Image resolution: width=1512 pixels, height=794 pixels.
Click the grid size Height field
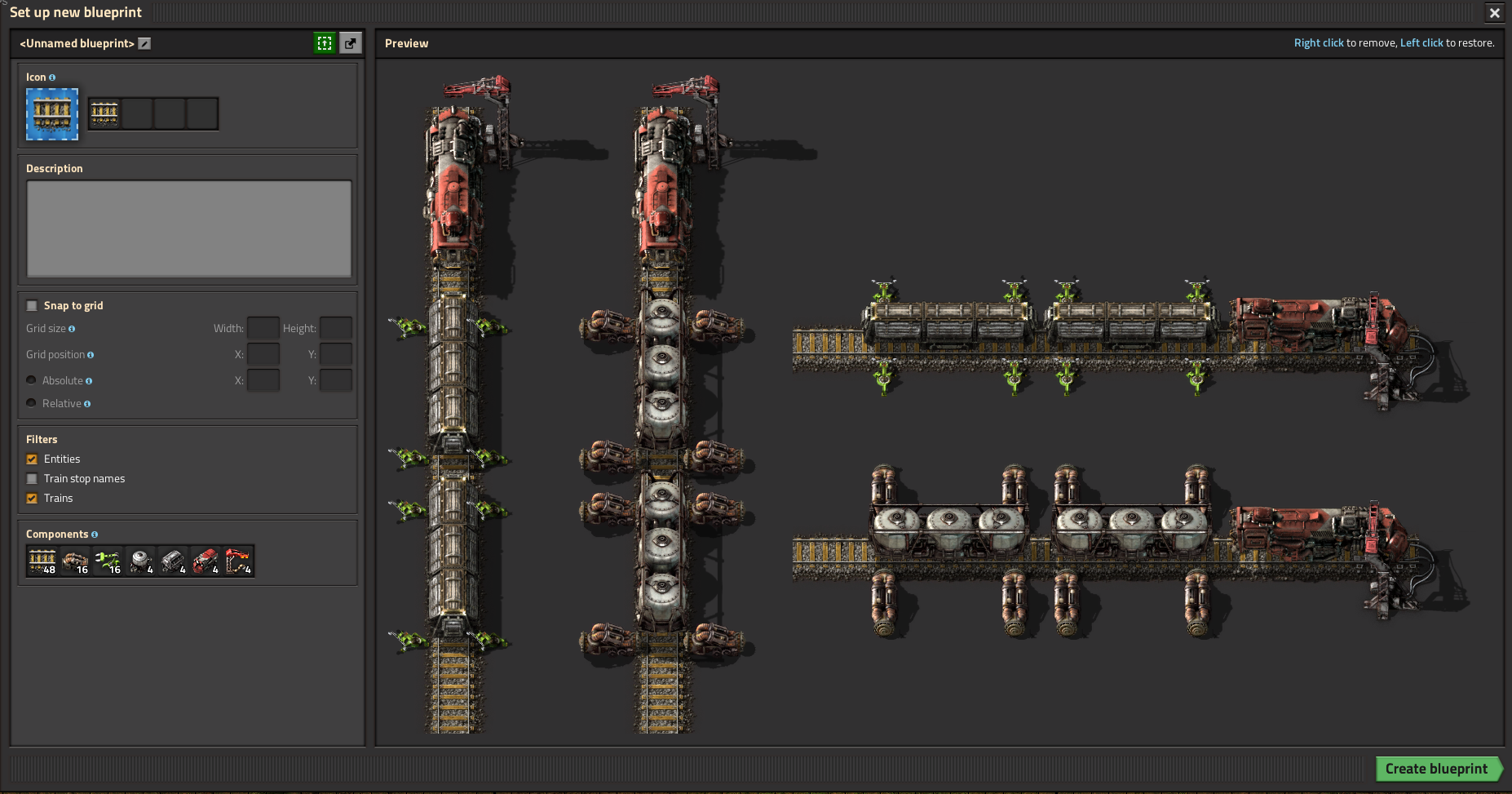[x=336, y=328]
